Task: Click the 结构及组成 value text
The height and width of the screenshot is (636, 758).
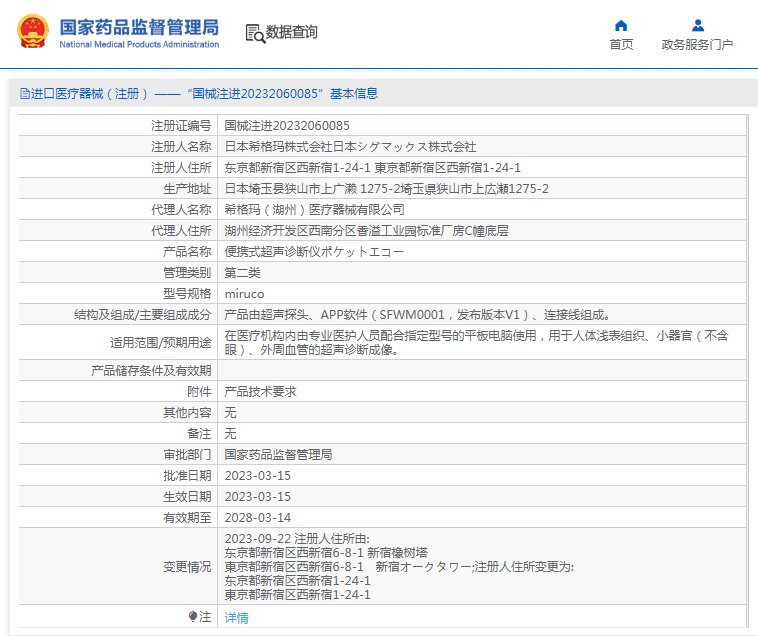Action: click(417, 315)
